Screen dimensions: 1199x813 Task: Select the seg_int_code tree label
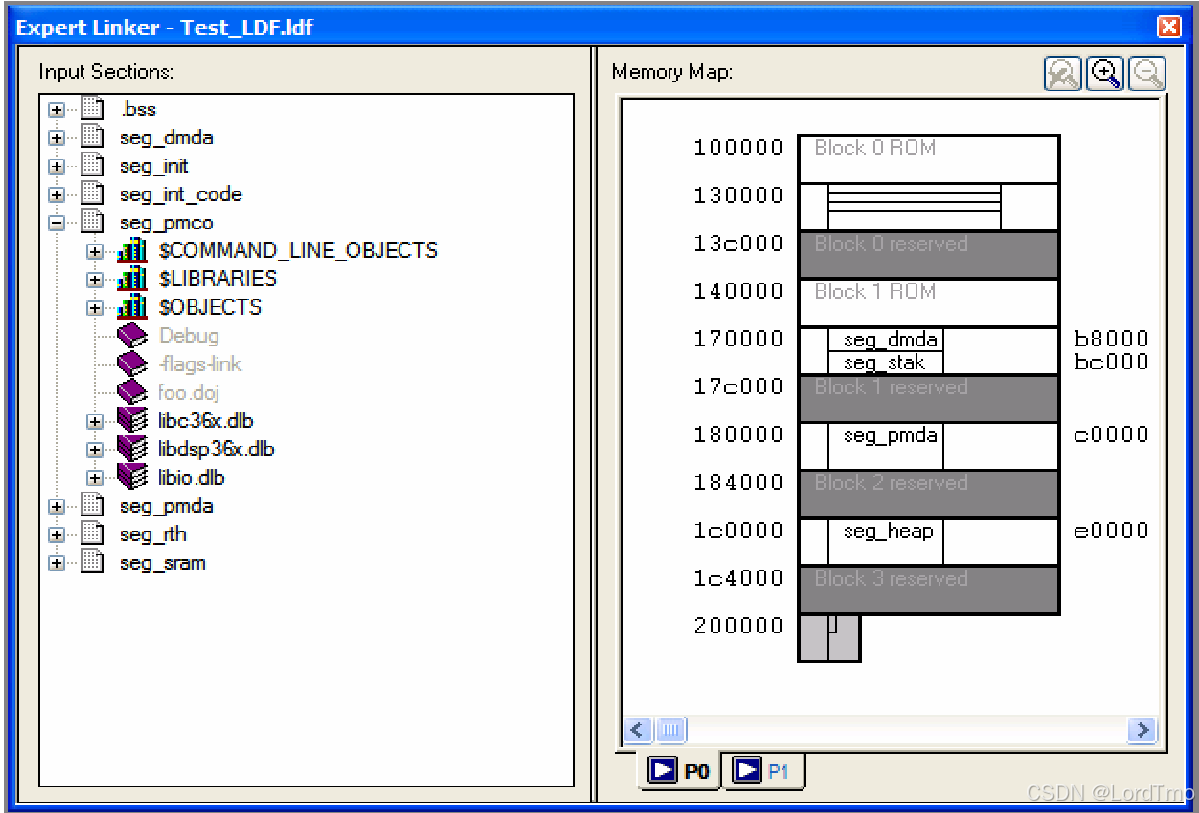tap(180, 194)
